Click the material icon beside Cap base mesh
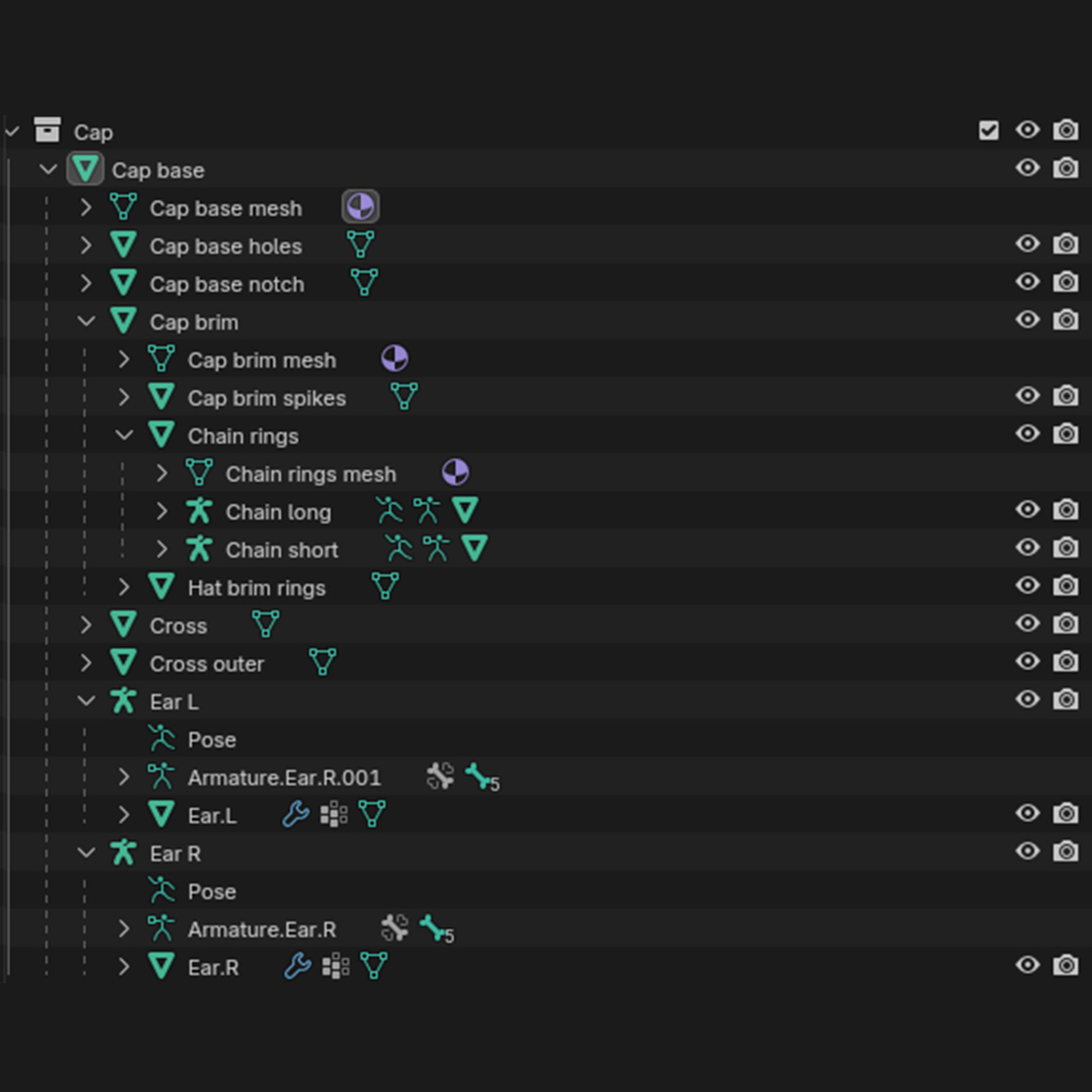The height and width of the screenshot is (1092, 1092). tap(360, 207)
